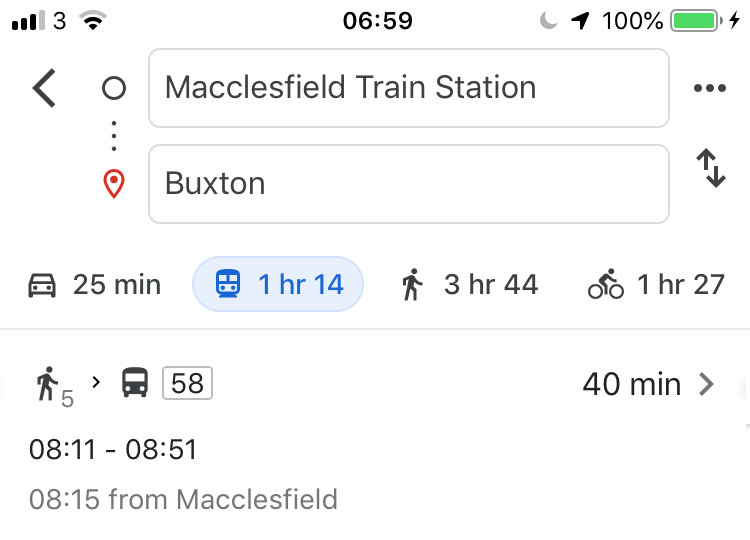Switch to driving tab 25 min
The width and height of the screenshot is (750, 540).
coord(94,285)
